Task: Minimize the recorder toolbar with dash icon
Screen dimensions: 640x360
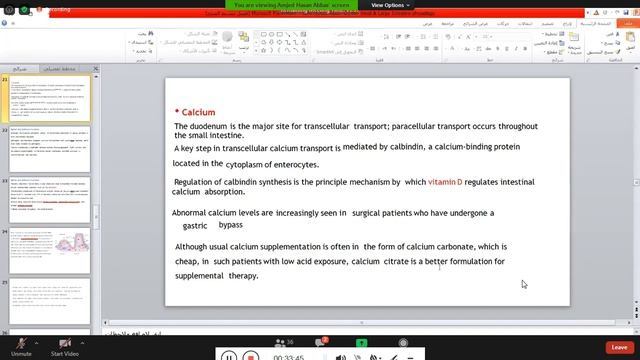Action: click(411, 358)
